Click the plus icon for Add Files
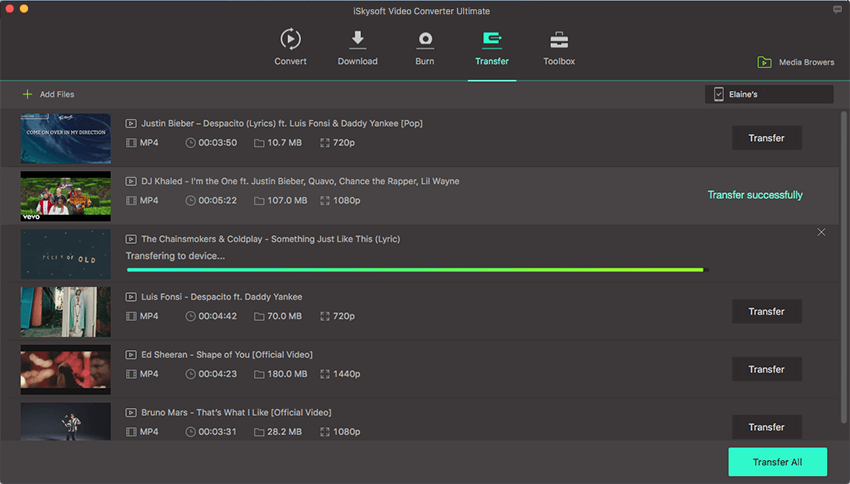The image size is (850, 484). tap(27, 94)
